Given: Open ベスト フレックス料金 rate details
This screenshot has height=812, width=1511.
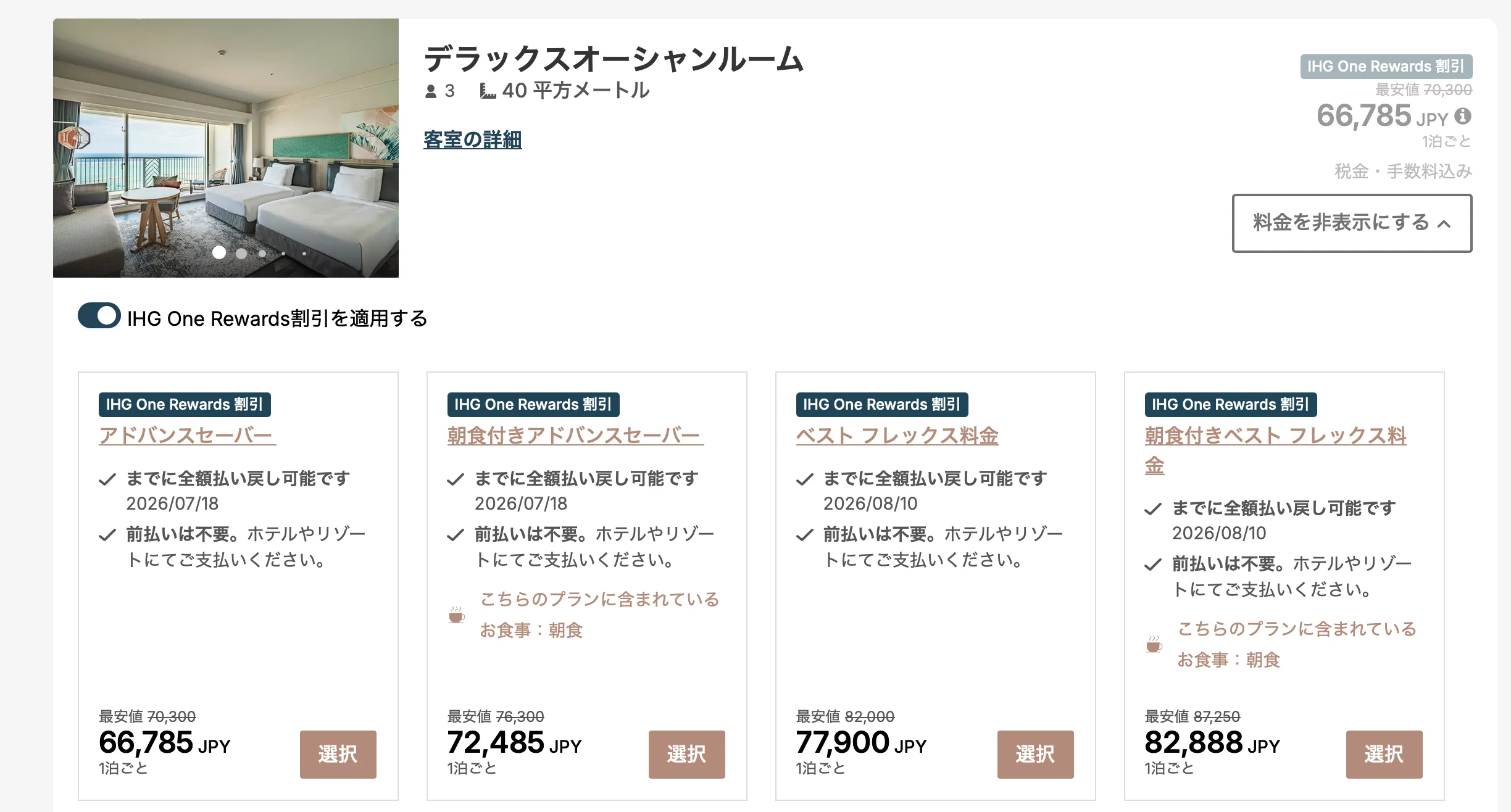Looking at the screenshot, I should 897,435.
